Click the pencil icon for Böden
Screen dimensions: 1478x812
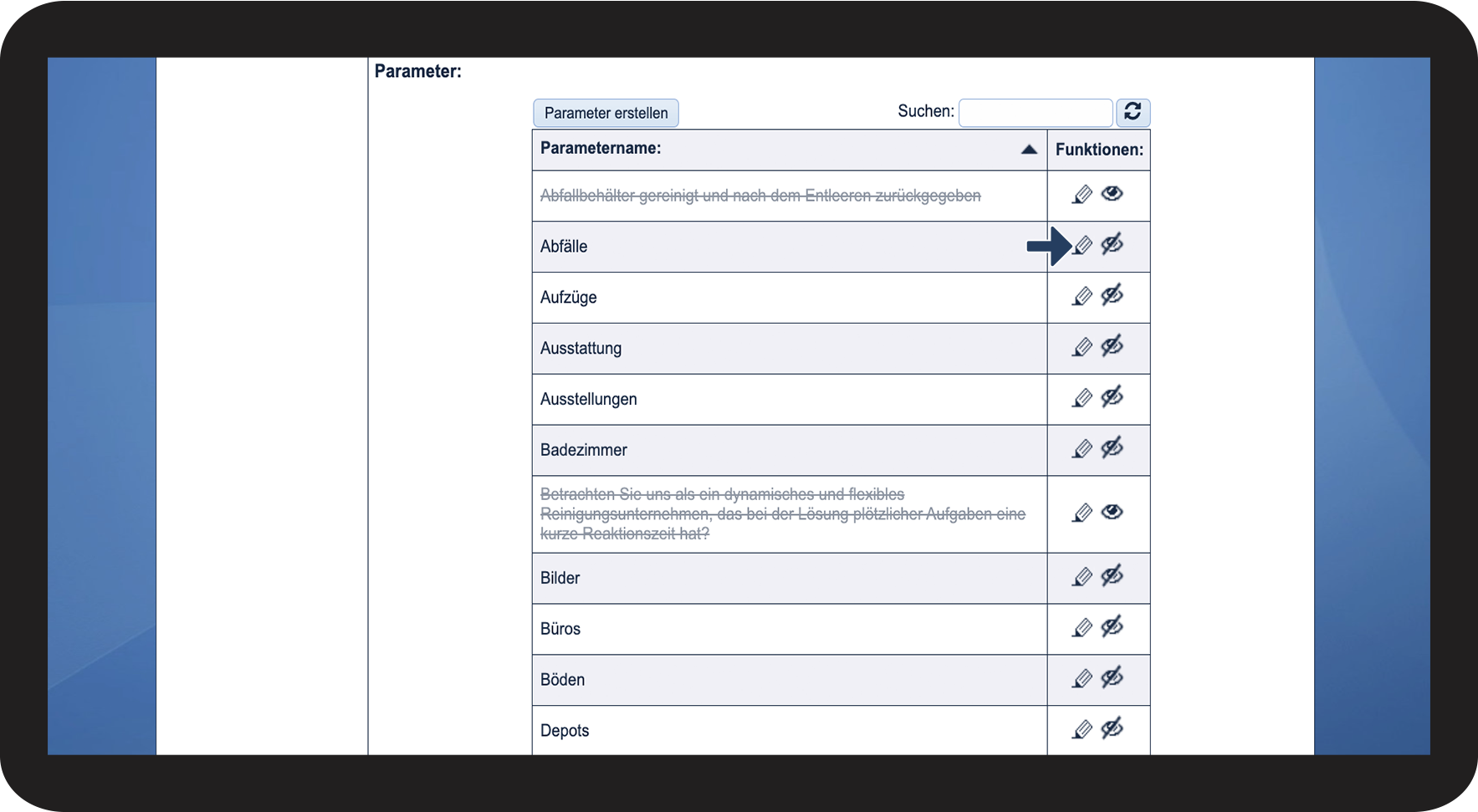[x=1082, y=679]
